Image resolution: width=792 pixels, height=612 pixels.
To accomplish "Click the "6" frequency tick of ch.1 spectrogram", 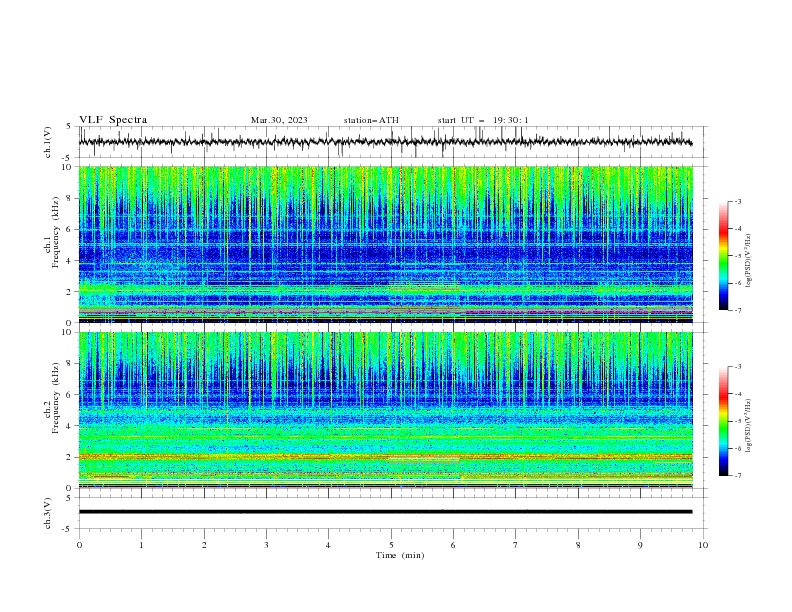I will pyautogui.click(x=70, y=229).
